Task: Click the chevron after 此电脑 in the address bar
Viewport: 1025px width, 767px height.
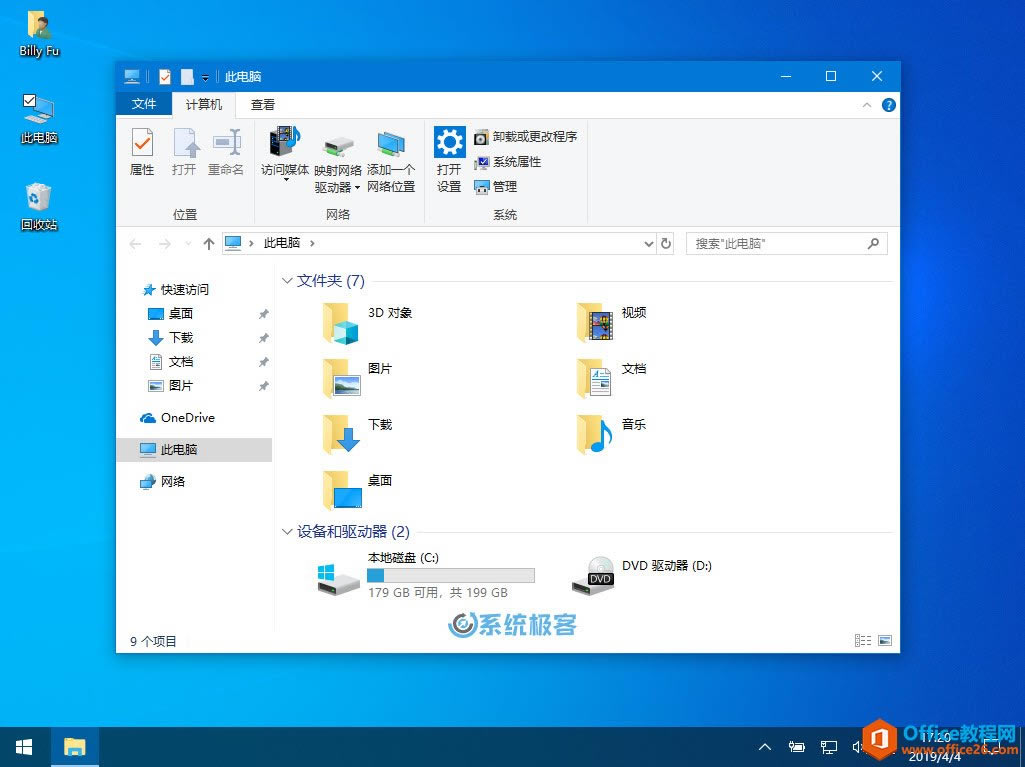Action: (312, 243)
